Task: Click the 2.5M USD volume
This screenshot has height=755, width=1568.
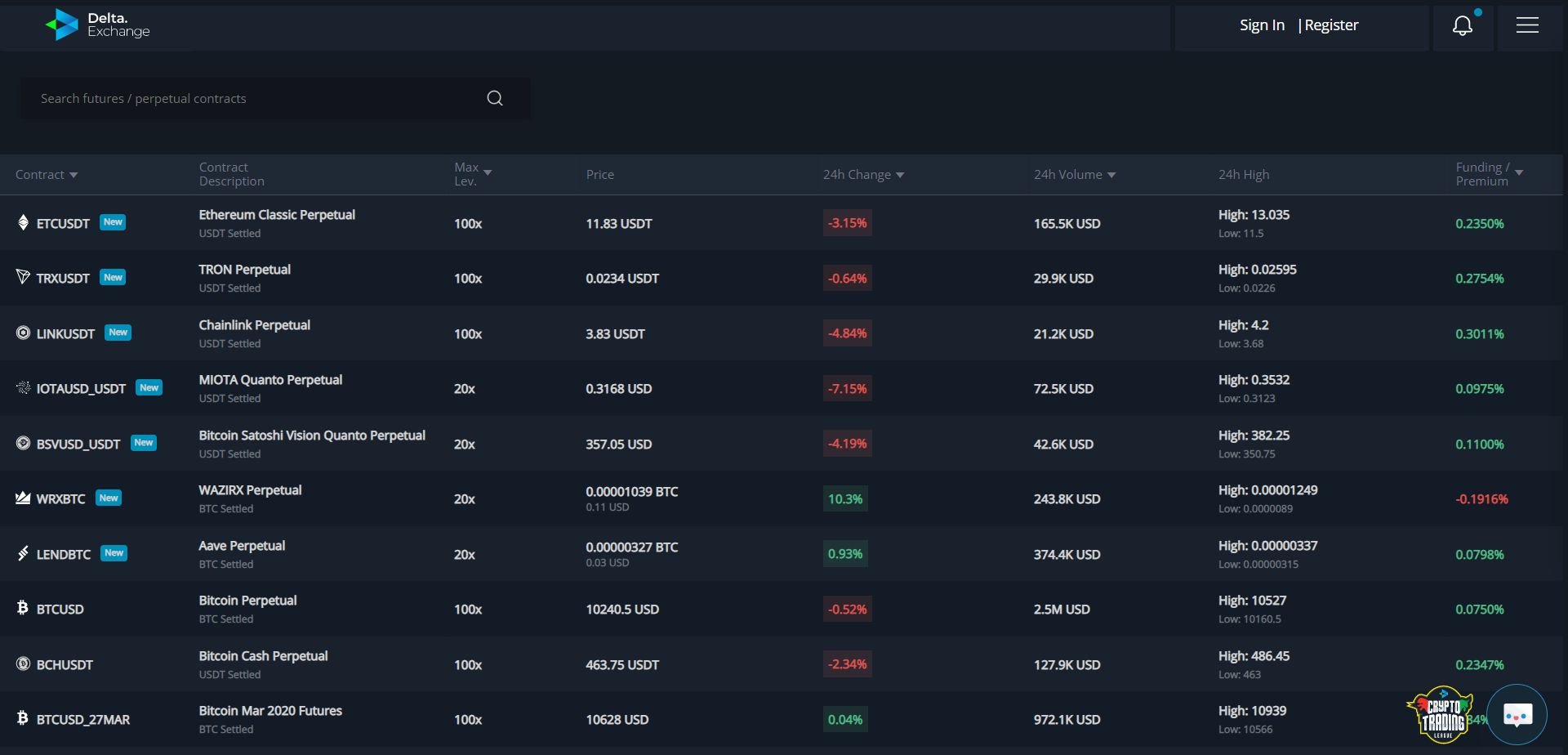Action: (1062, 610)
